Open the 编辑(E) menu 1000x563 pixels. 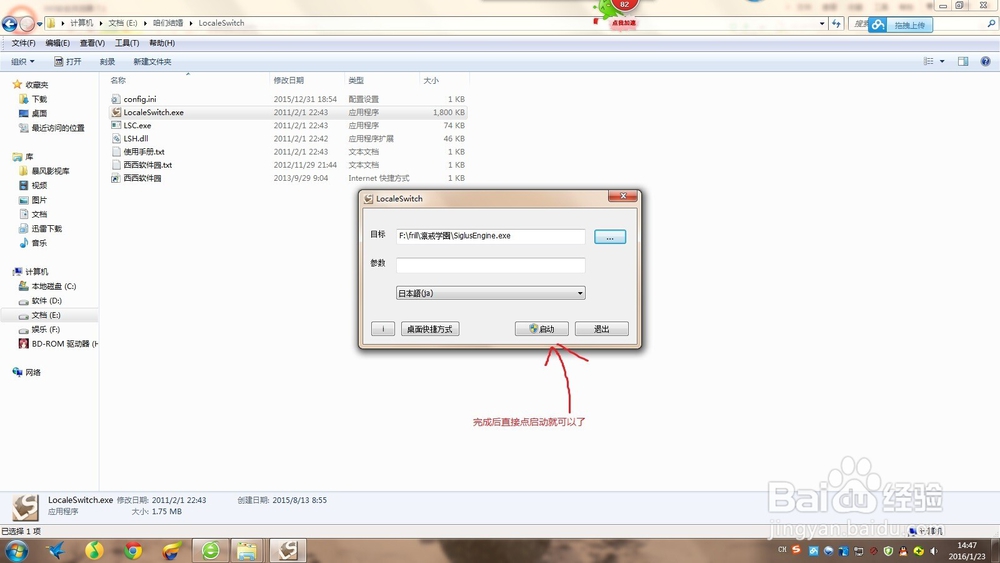click(x=57, y=43)
